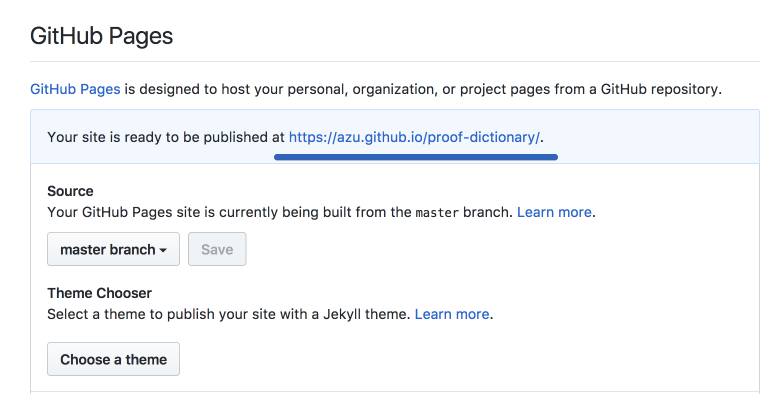This screenshot has width=772, height=394.
Task: Open Learn more link about source branch
Action: pyautogui.click(x=554, y=212)
